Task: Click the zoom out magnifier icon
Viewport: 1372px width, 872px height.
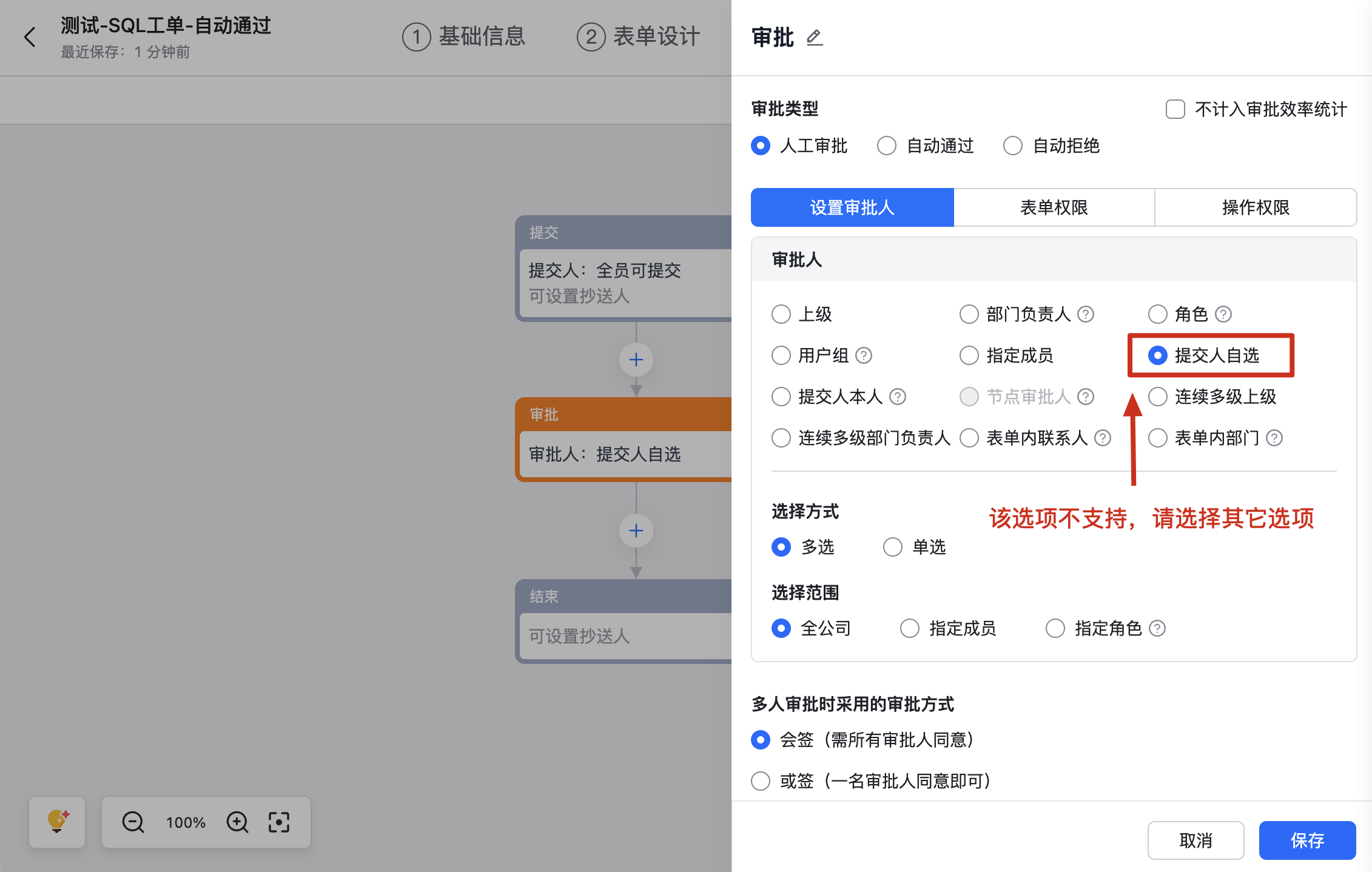Action: (133, 822)
